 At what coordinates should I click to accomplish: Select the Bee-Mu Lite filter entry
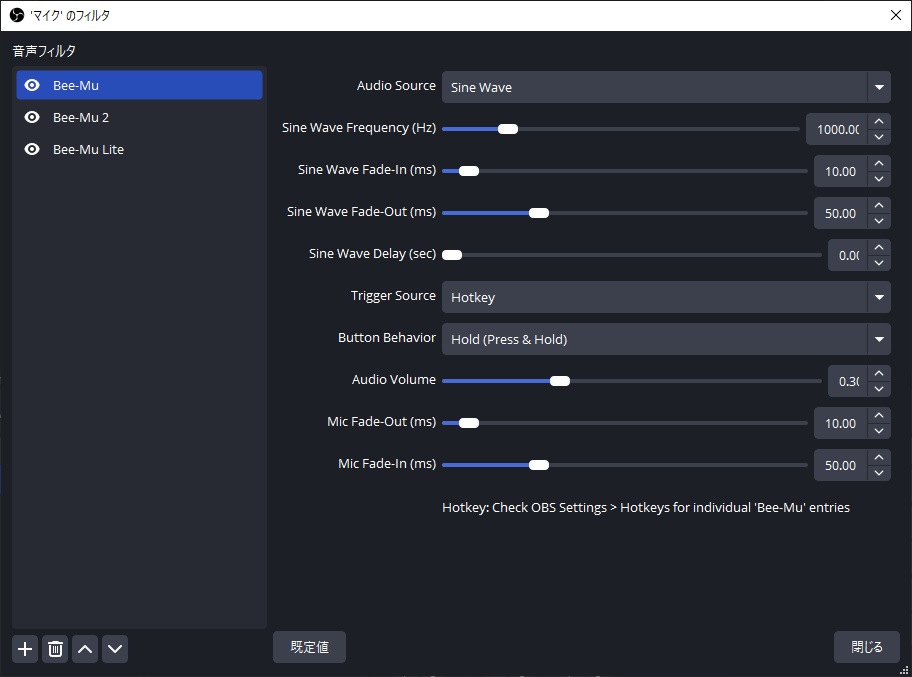(x=139, y=149)
